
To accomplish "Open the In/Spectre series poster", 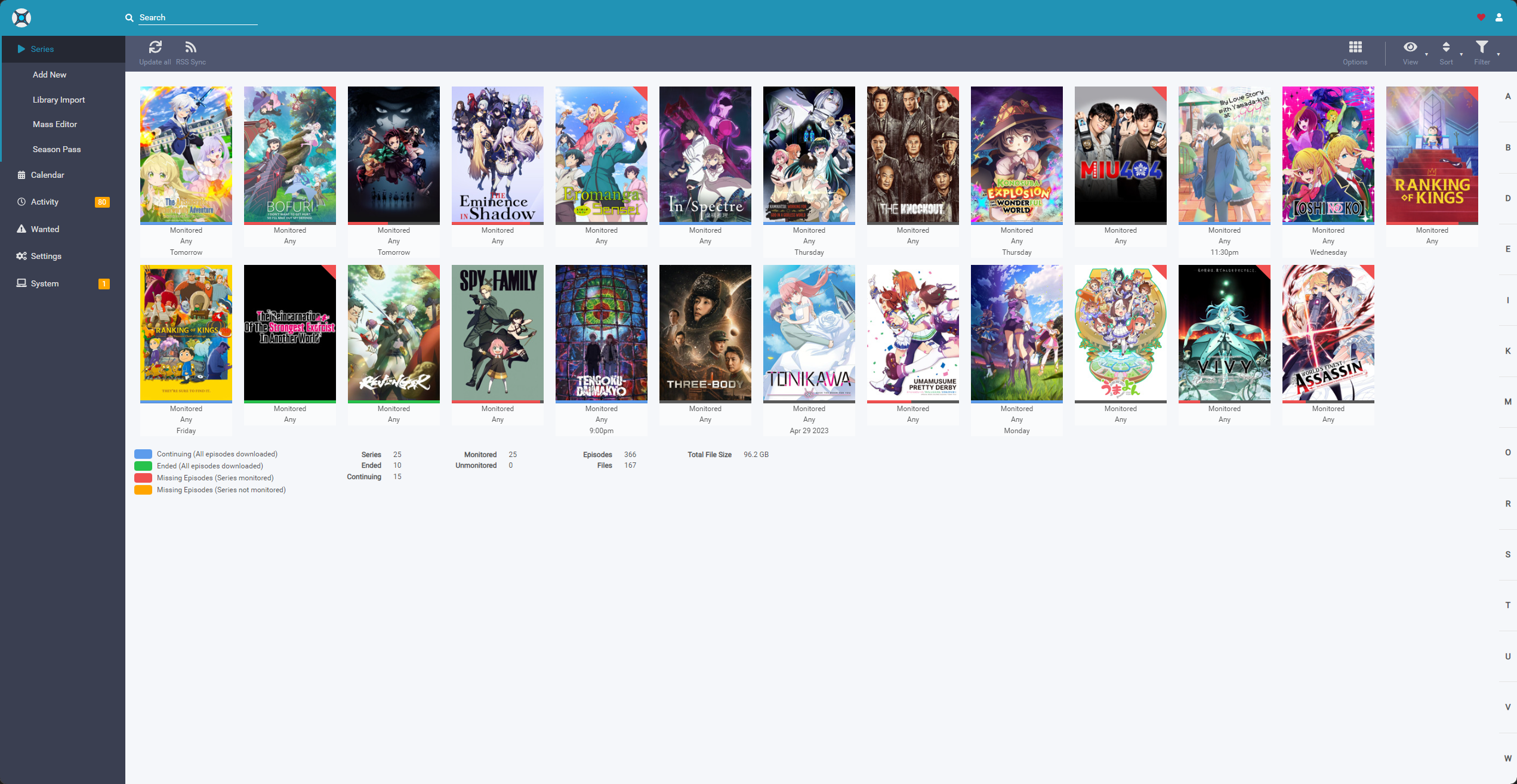I will coord(705,155).
